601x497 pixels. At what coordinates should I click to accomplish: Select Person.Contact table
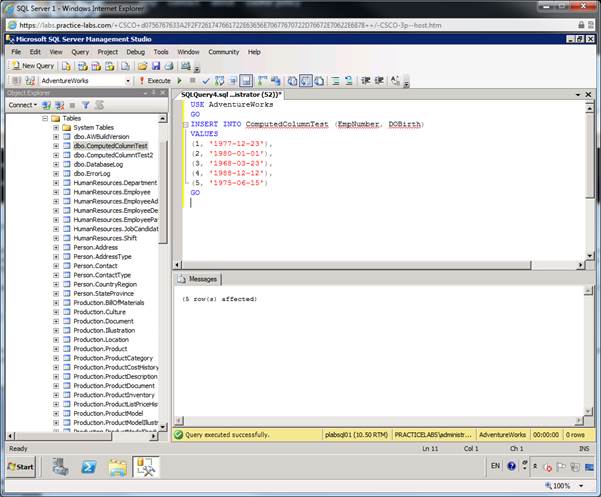pos(95,266)
